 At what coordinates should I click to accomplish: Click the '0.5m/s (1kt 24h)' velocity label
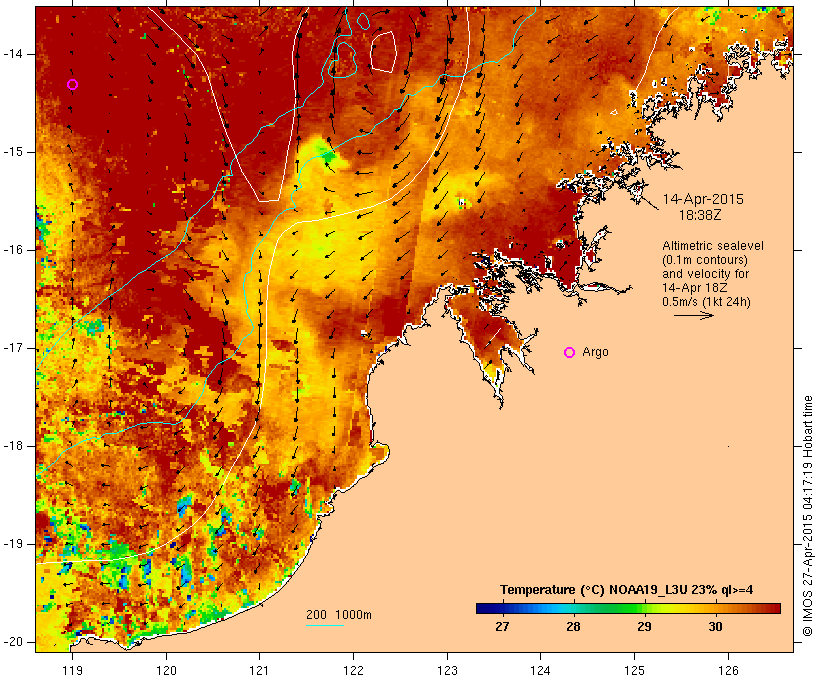(x=706, y=302)
